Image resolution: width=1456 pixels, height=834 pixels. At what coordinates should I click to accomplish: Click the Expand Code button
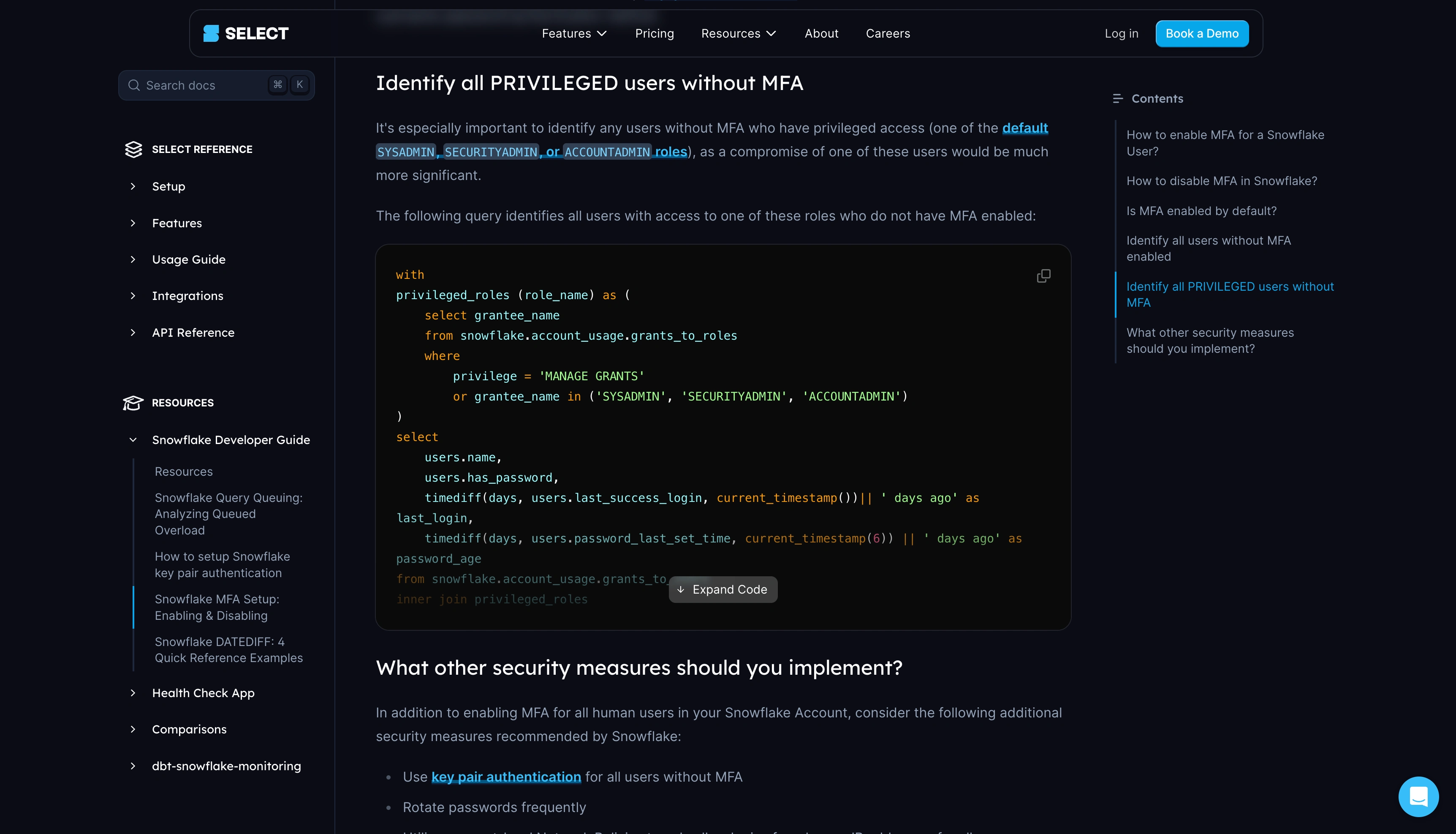point(723,589)
